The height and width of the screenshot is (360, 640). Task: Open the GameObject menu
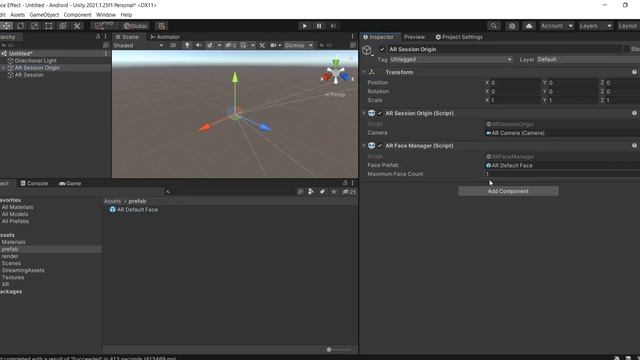(44, 15)
